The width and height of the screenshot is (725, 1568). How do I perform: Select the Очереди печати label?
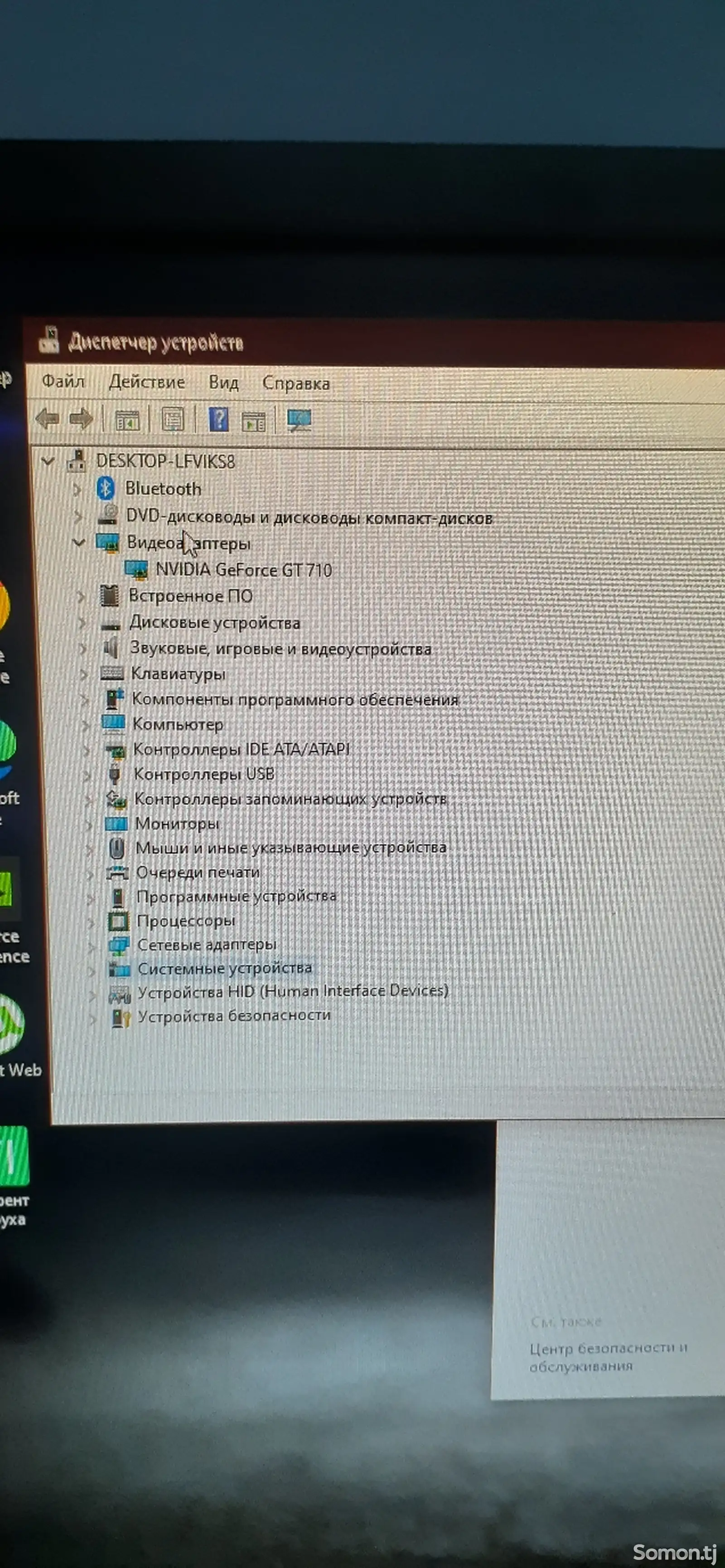(x=198, y=872)
